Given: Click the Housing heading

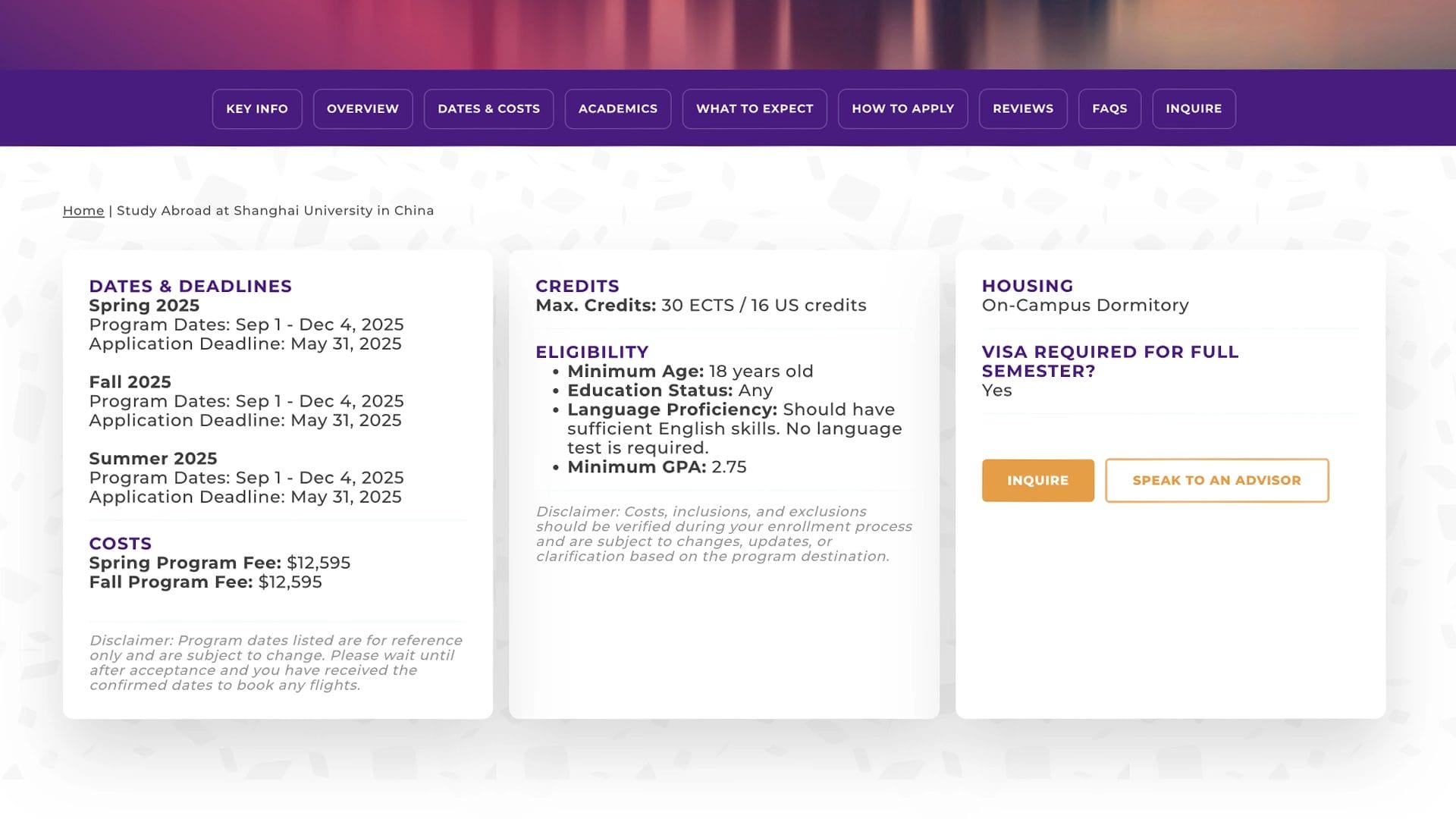Looking at the screenshot, I should coord(1027,286).
